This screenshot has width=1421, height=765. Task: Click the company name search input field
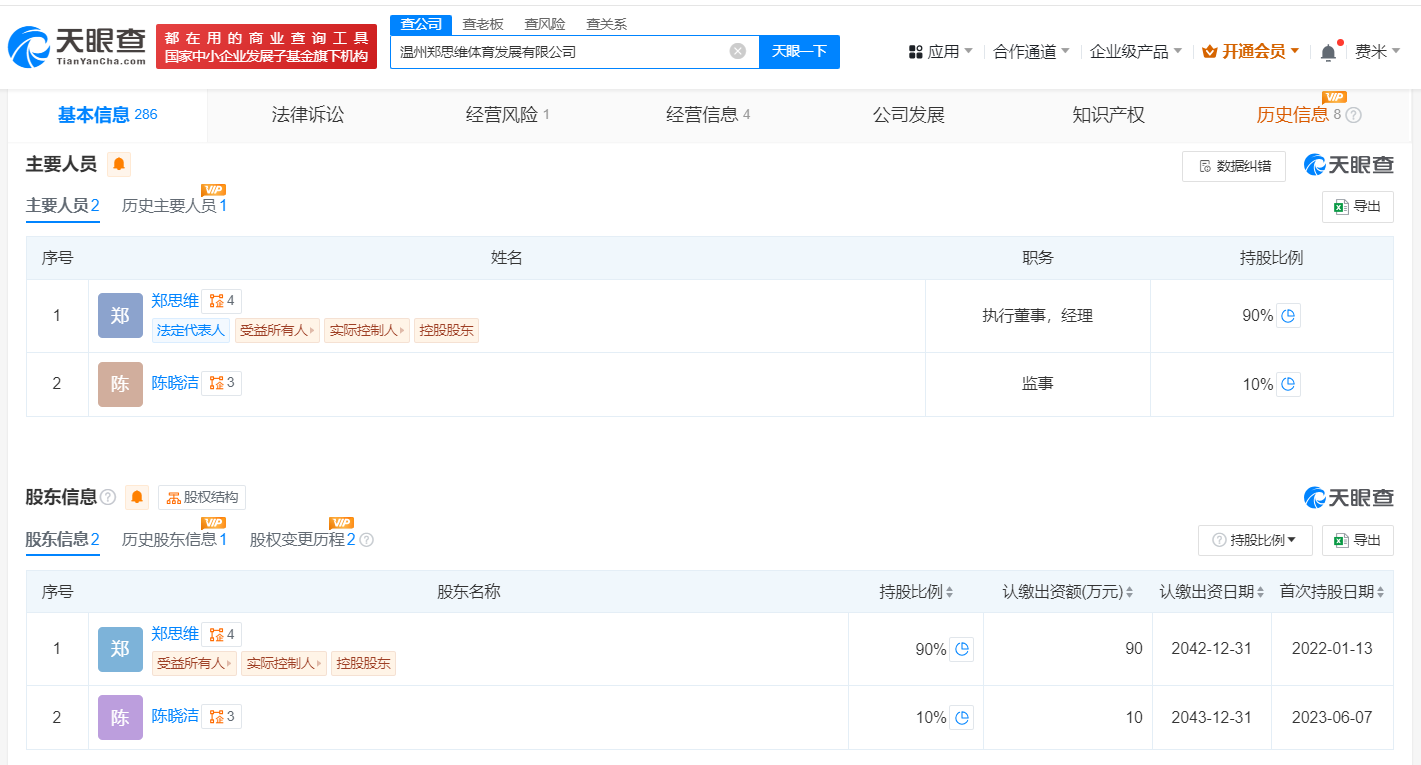click(x=560, y=51)
